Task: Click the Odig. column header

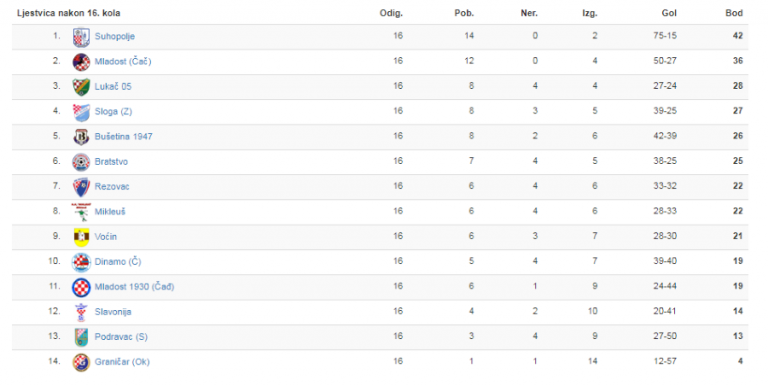Action: 391,13
